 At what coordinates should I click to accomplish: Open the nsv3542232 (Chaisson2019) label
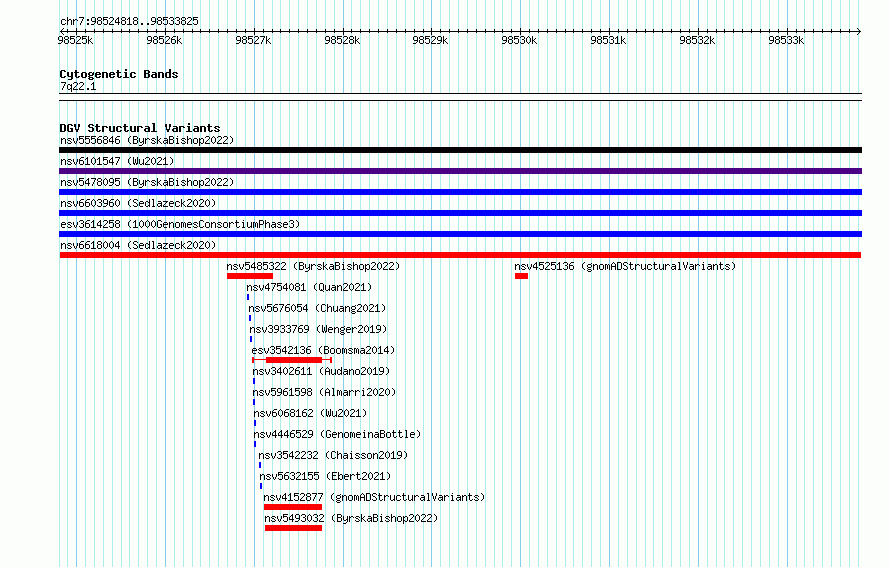click(333, 455)
